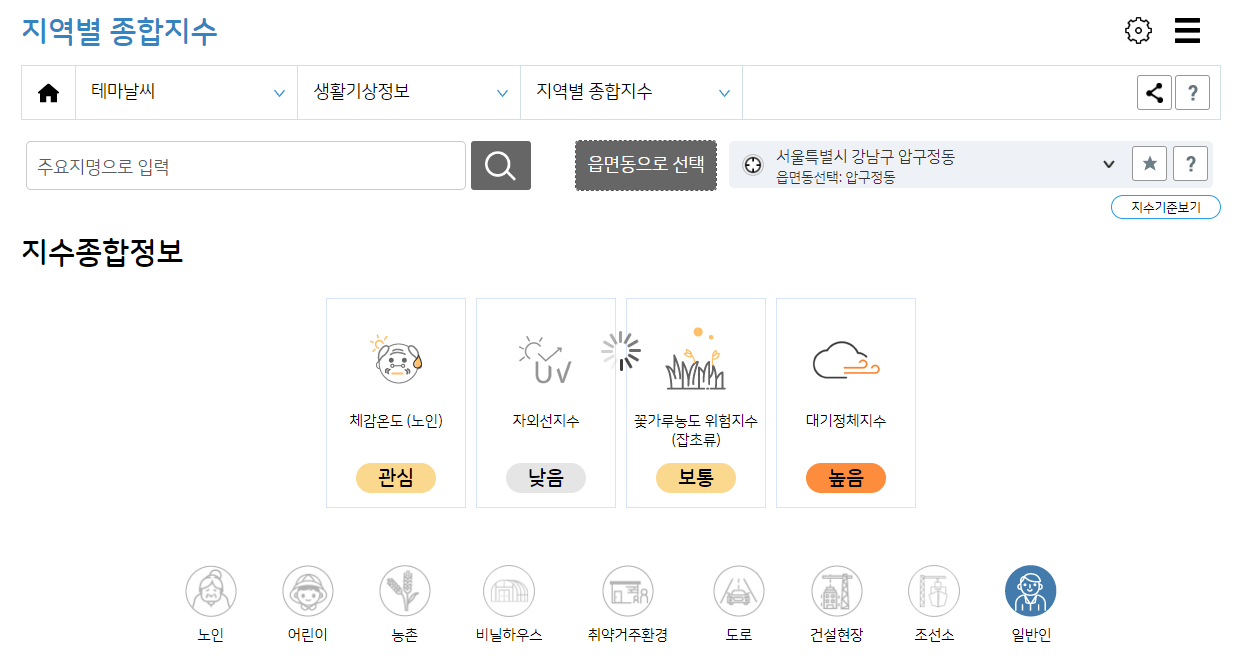Open the 생활기상정보 dropdown
The height and width of the screenshot is (663, 1242).
(x=408, y=92)
